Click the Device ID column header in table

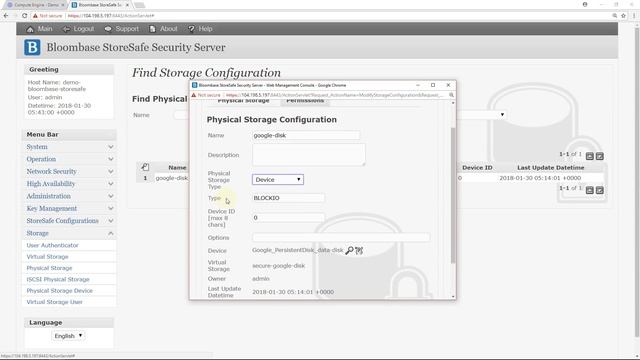coord(477,167)
